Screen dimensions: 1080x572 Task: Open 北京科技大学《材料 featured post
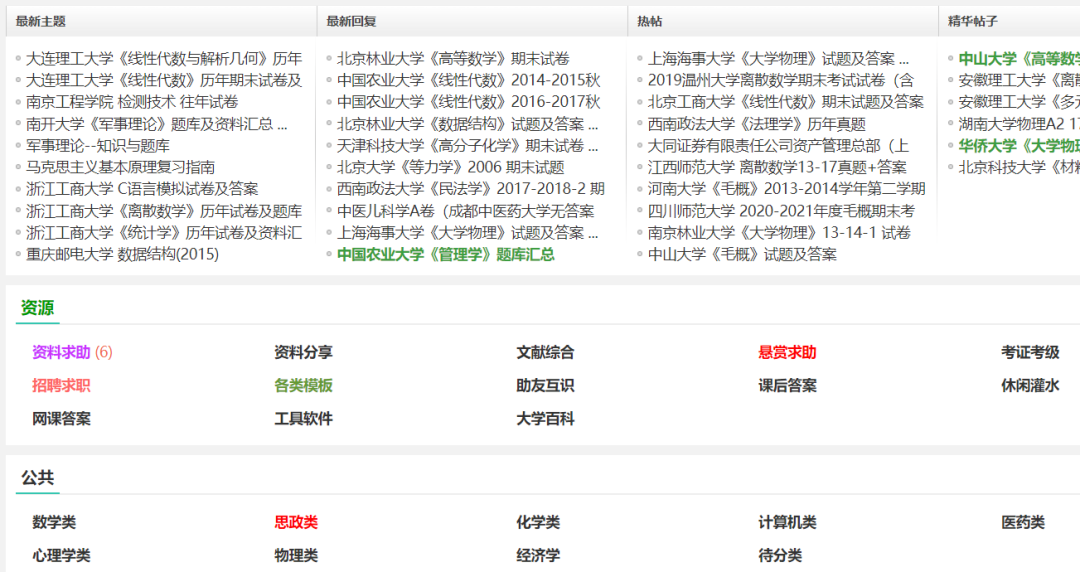pyautogui.click(x=1019, y=167)
